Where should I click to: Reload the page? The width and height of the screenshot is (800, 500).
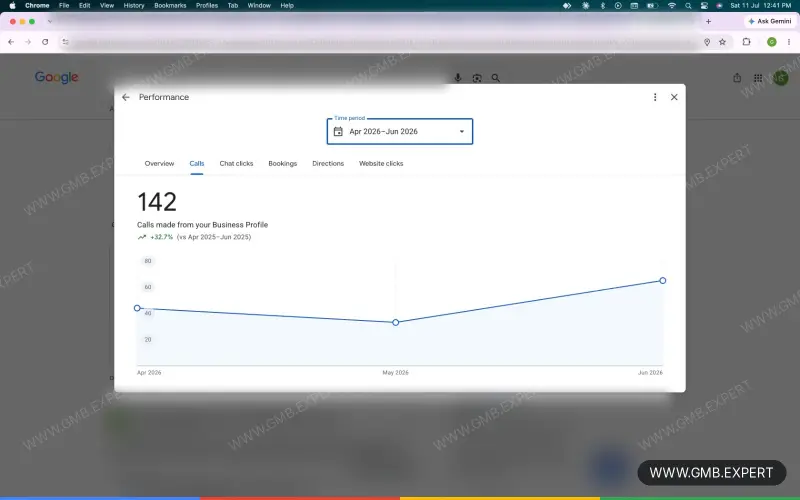tap(45, 42)
